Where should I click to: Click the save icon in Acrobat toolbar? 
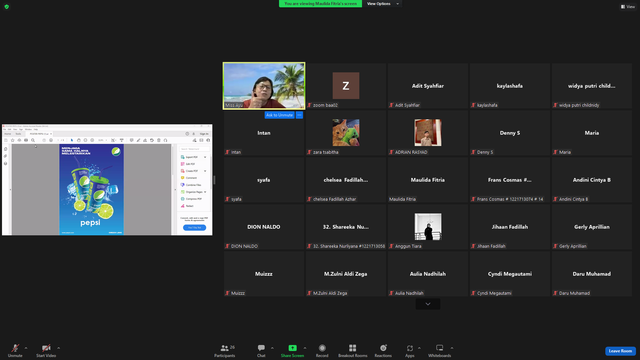tap(6, 140)
